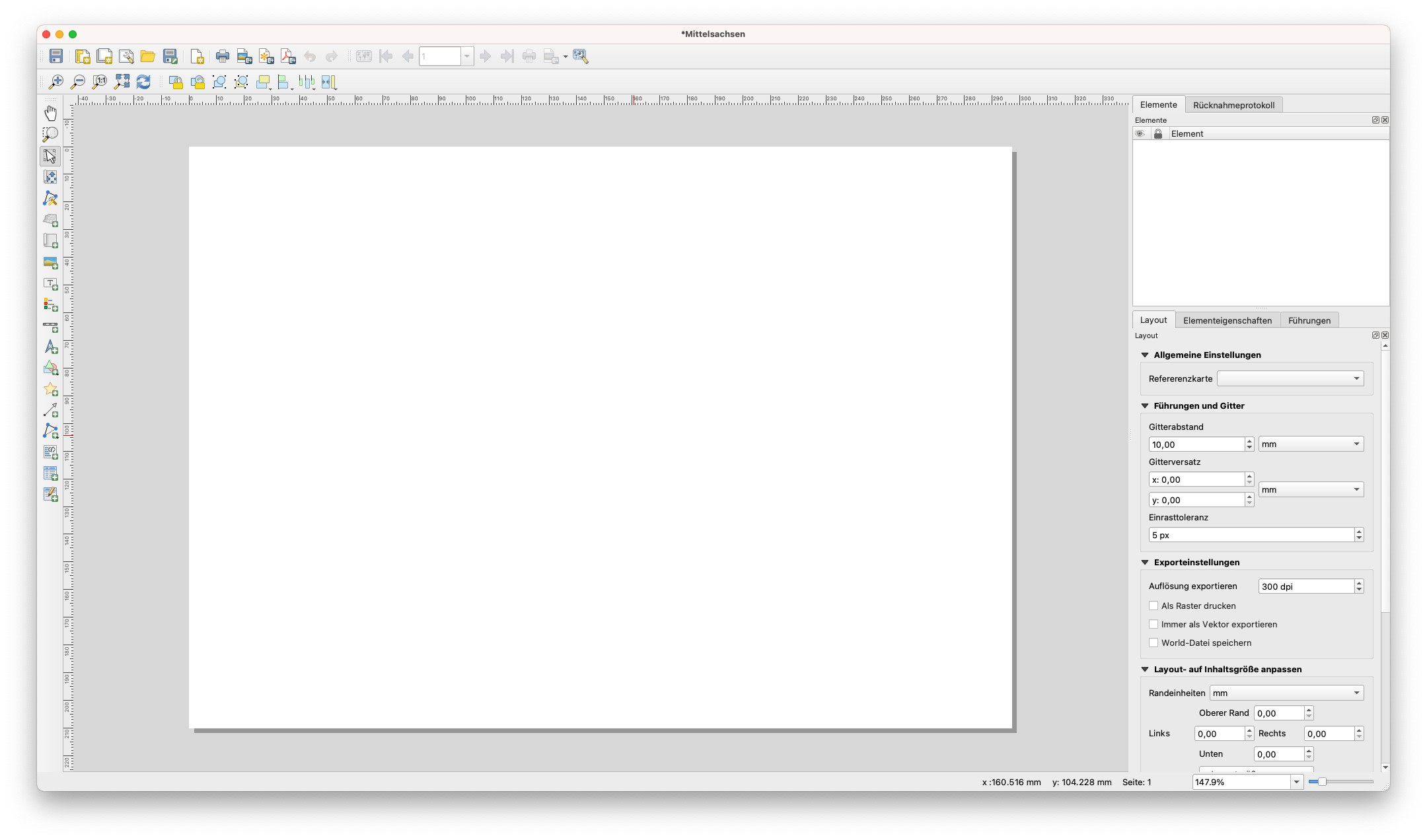Switch to the Rücknahmeprotokoll tab
Image resolution: width=1427 pixels, height=840 pixels.
1233,105
